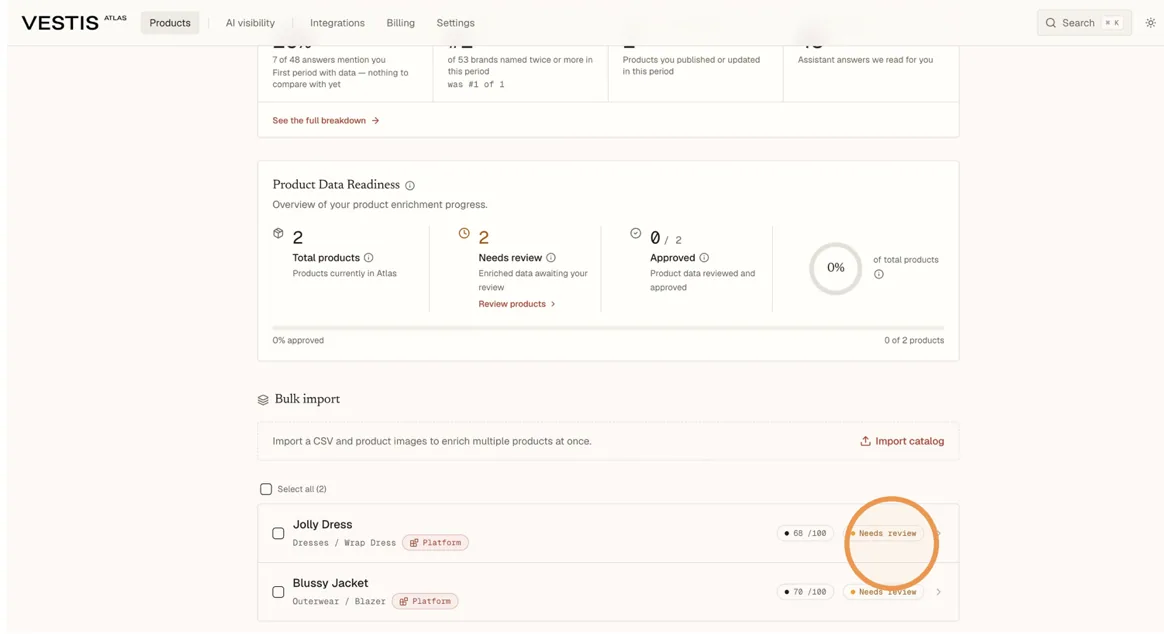Viewport: 1164px width, 634px height.
Task: Open the Settings tab
Action: point(455,23)
